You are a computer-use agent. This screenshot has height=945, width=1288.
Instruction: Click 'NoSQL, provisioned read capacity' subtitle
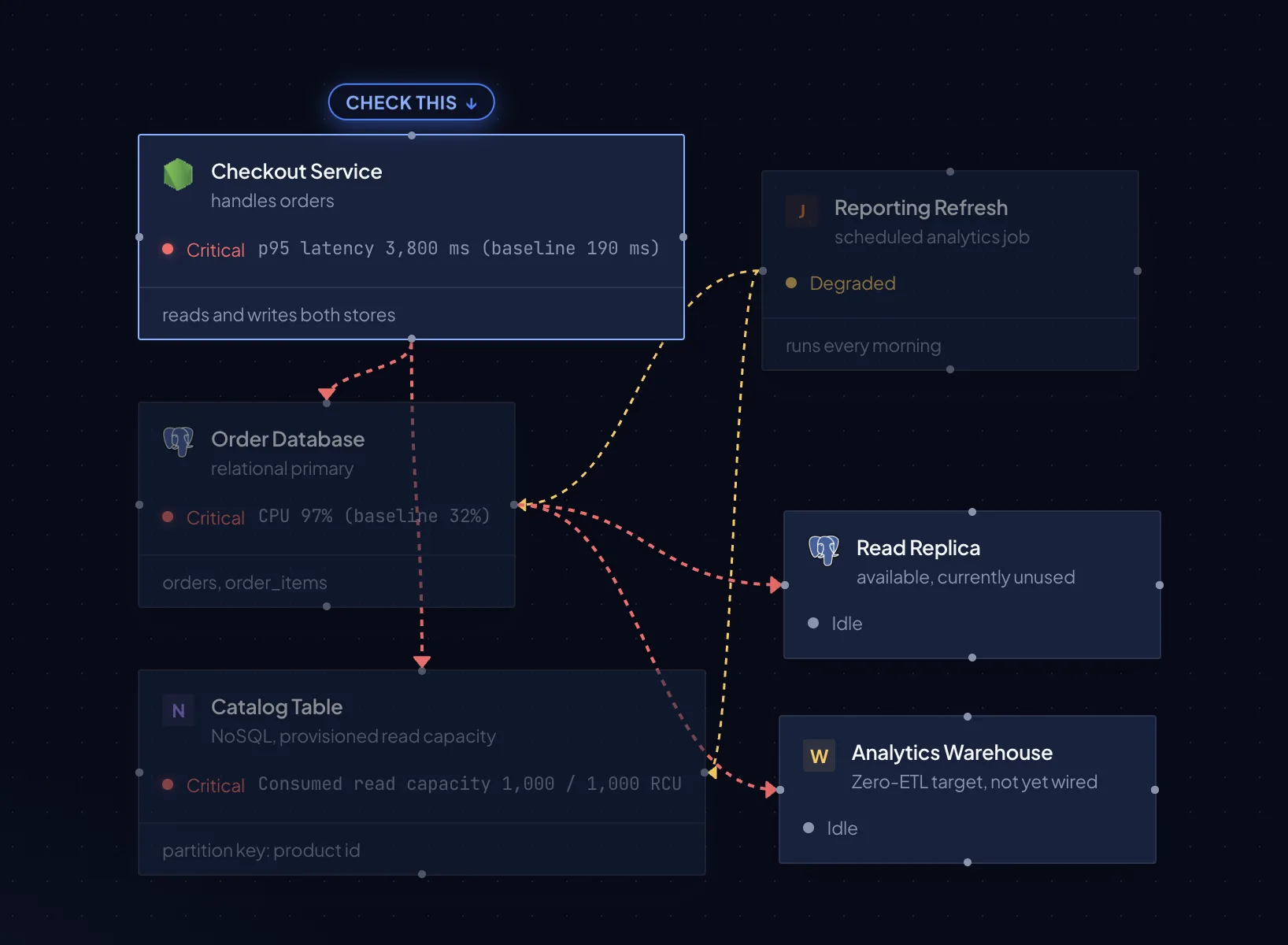point(353,736)
